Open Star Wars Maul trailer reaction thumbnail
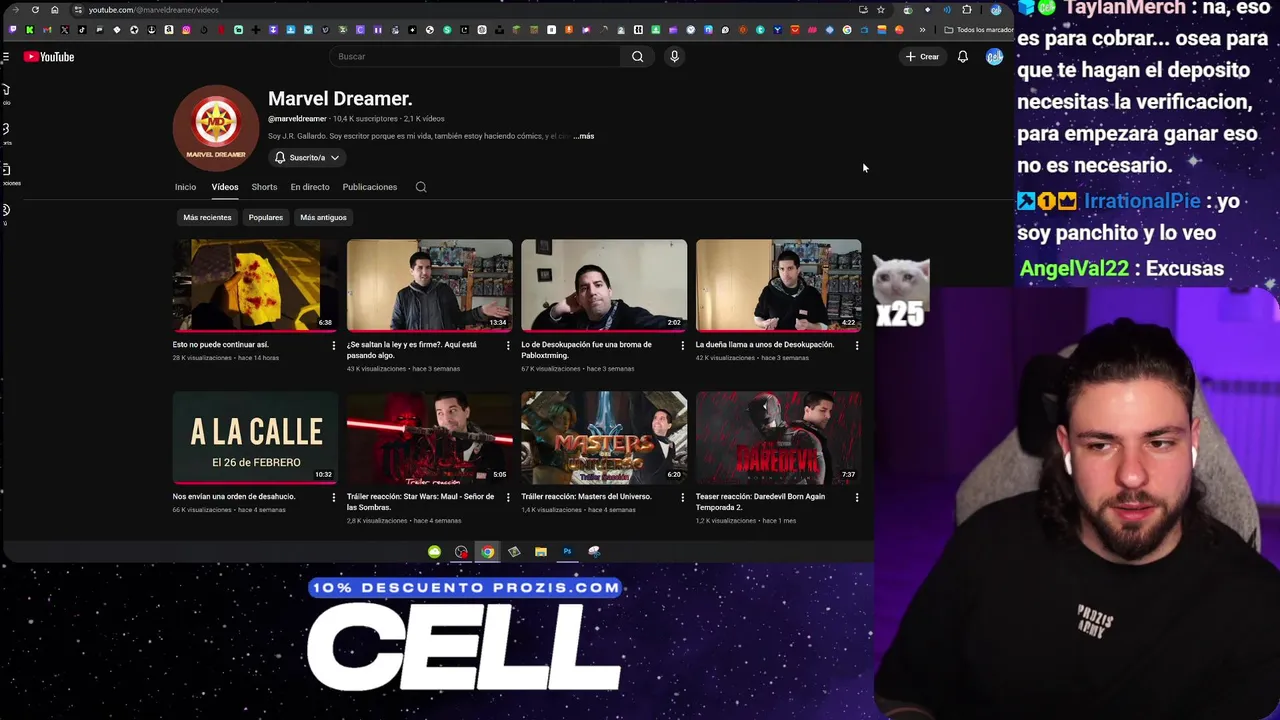 point(429,437)
